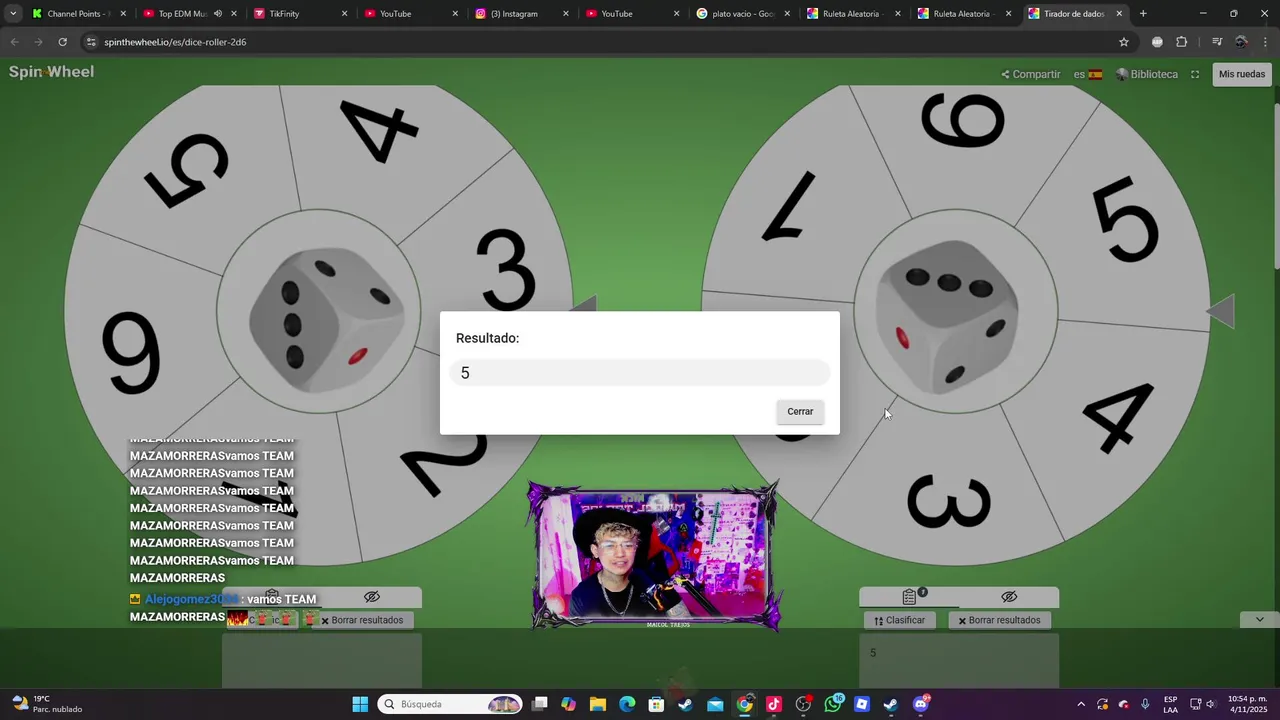Click the webcam overlay thumbnail
1280x720 pixels.
coord(654,556)
